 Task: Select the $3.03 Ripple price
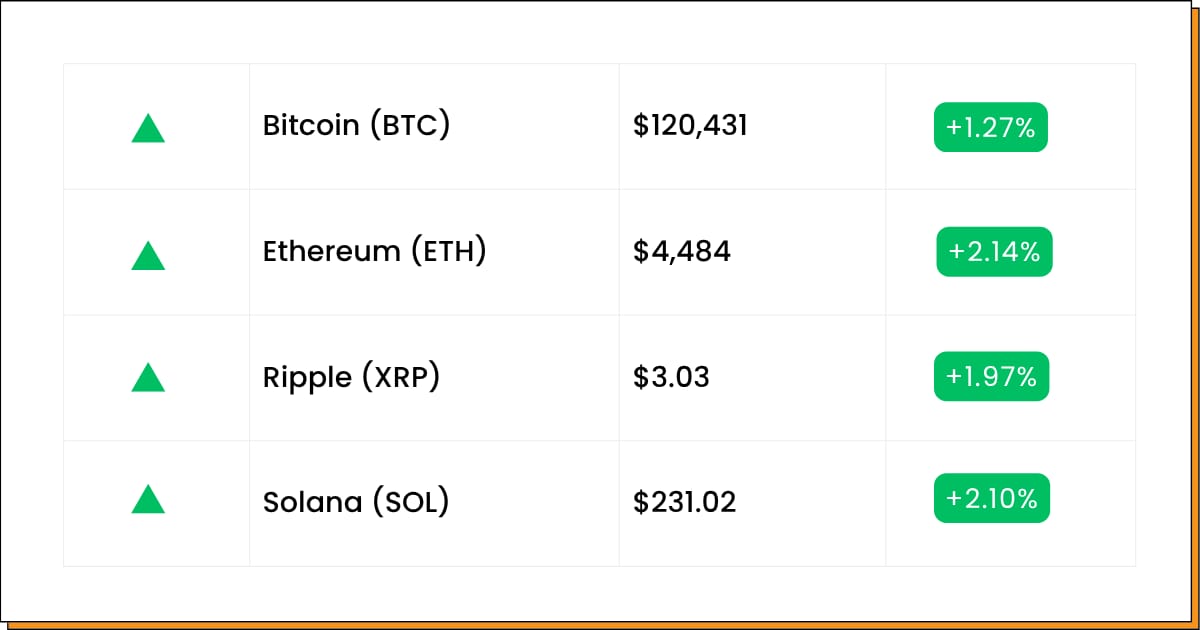[671, 377]
